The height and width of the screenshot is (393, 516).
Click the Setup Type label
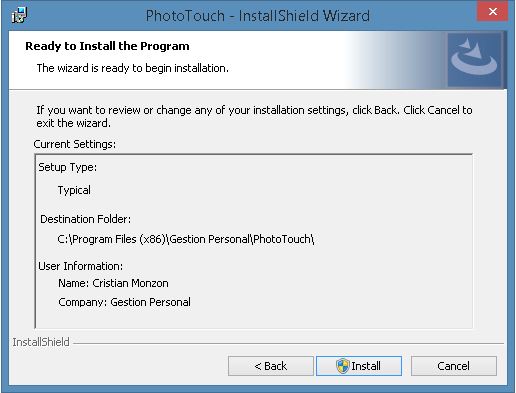click(68, 167)
